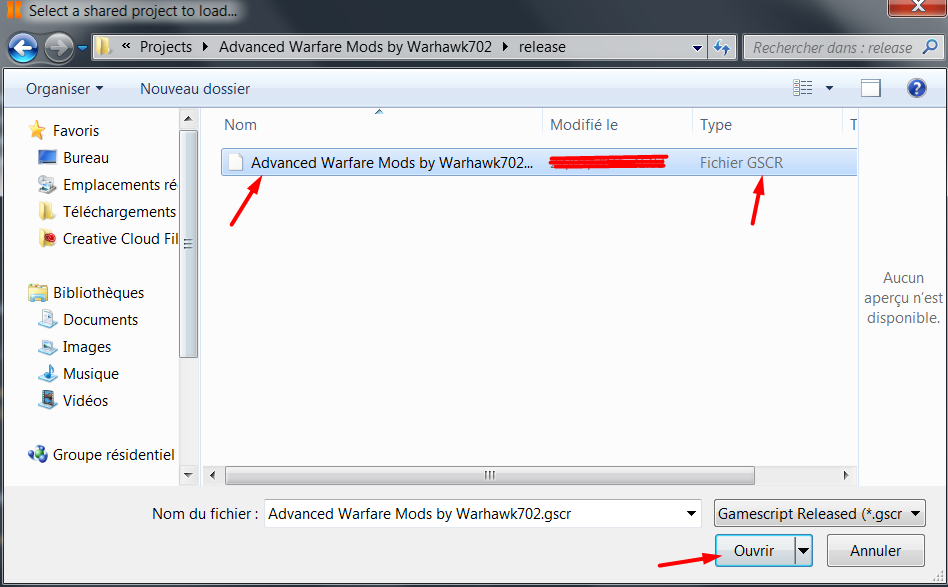Click the Fichier GSCR type cell
The width and height of the screenshot is (948, 587).
pyautogui.click(x=741, y=163)
